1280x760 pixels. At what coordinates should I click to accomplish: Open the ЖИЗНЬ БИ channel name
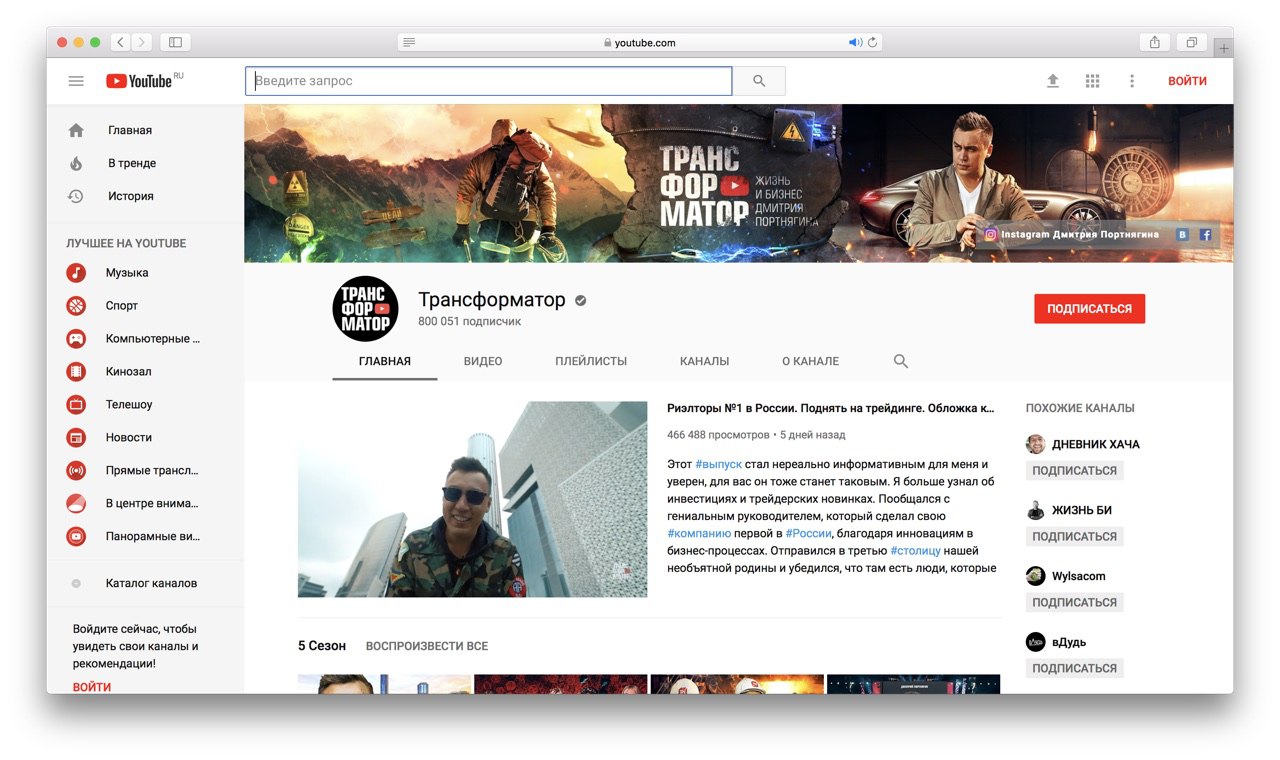coord(1082,510)
